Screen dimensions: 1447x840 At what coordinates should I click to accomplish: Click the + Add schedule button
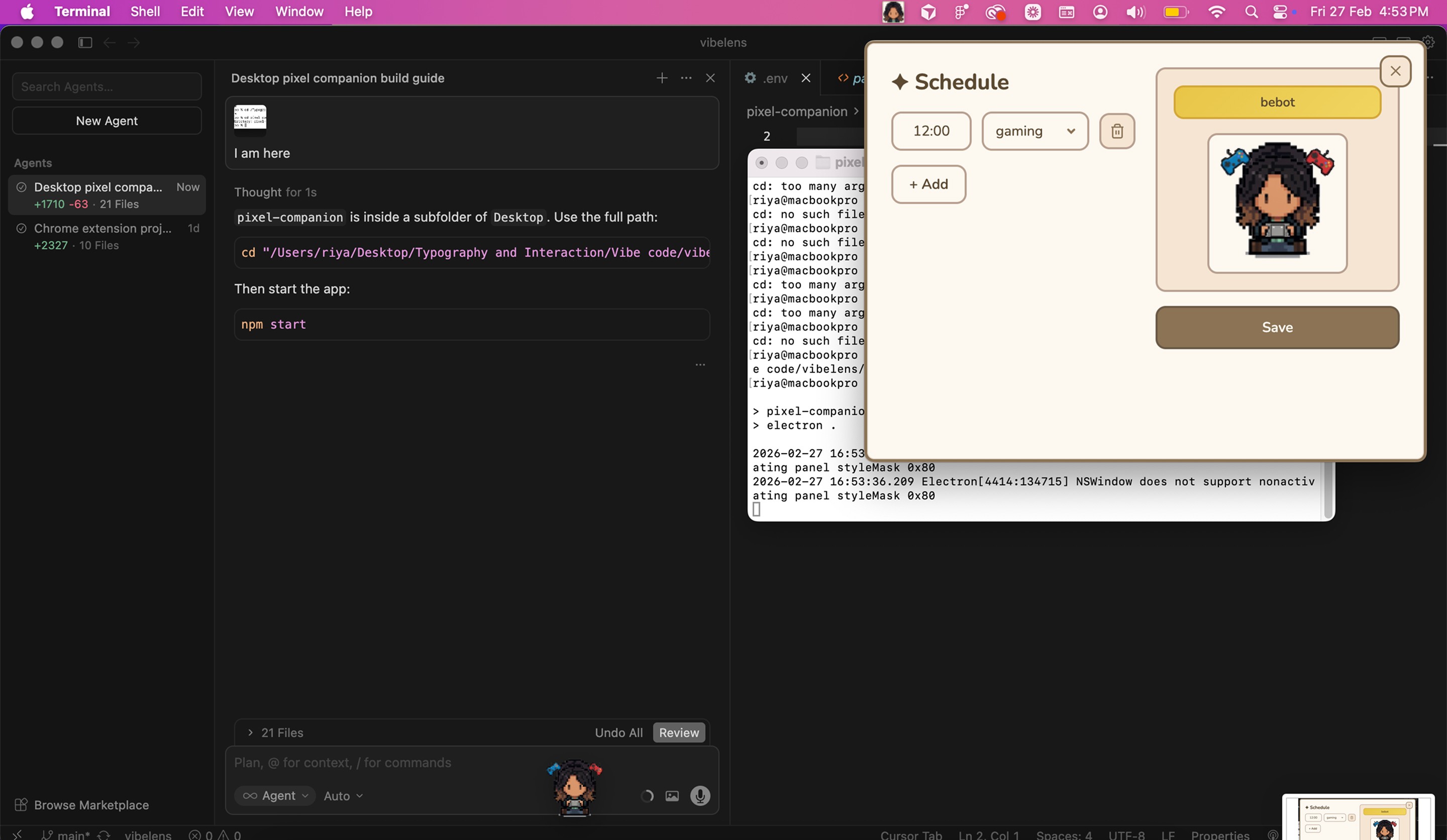(928, 184)
